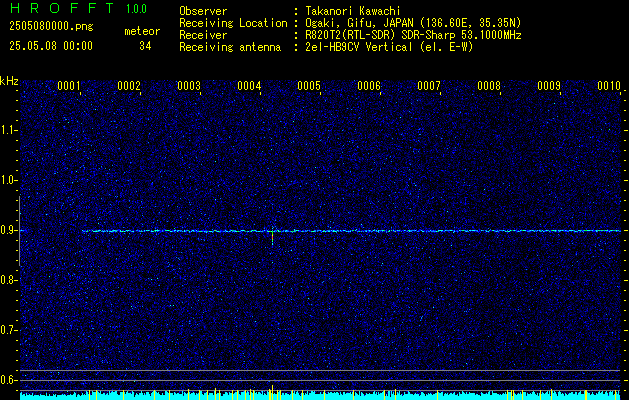Click the meteor count value 34
The image size is (629, 400).
click(145, 46)
